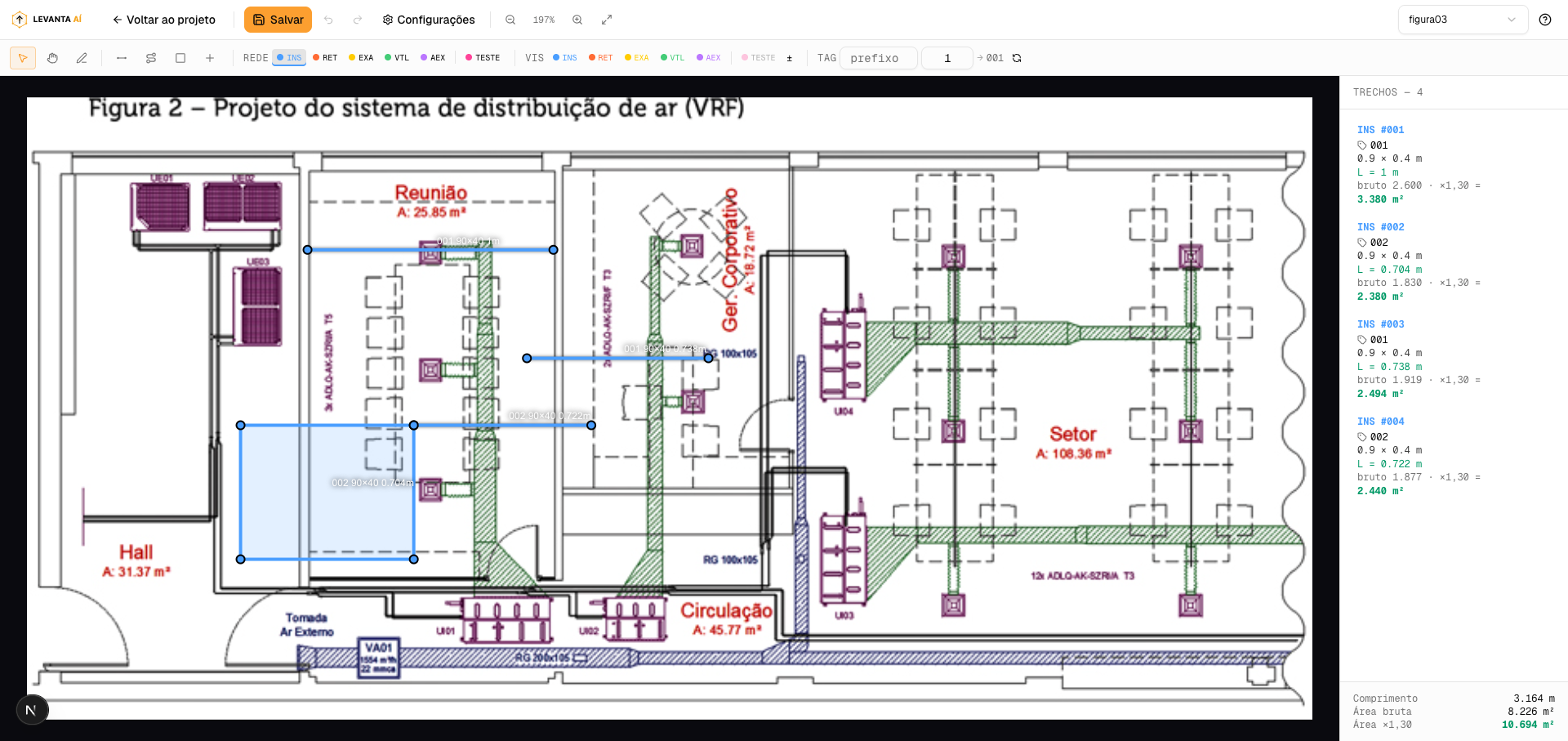
Task: Click length value L = 0.704 m
Action: 1389,270
